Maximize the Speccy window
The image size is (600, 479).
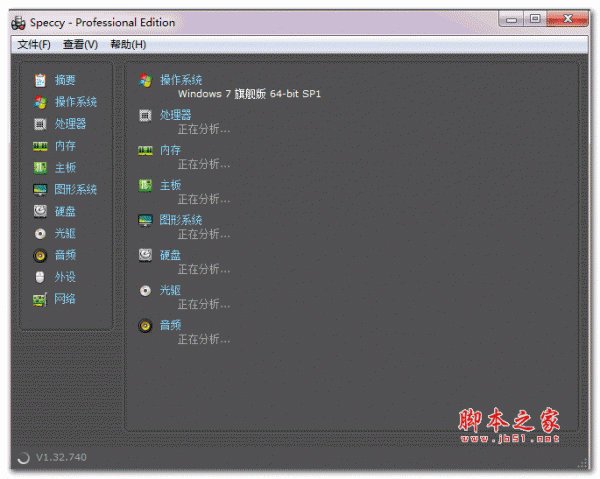(x=535, y=19)
